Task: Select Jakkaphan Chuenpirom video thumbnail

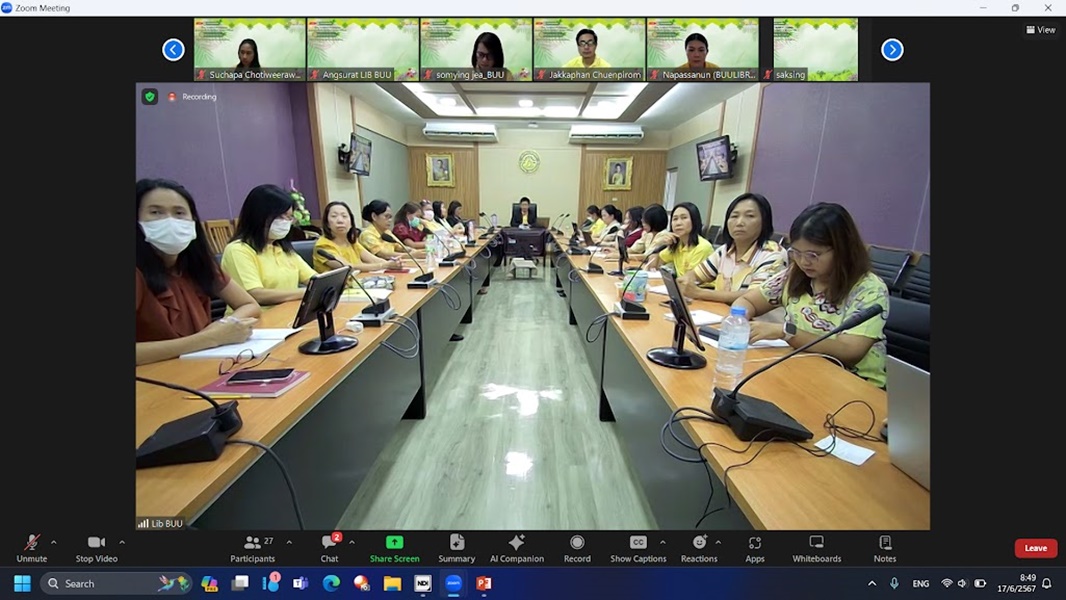Action: [589, 49]
